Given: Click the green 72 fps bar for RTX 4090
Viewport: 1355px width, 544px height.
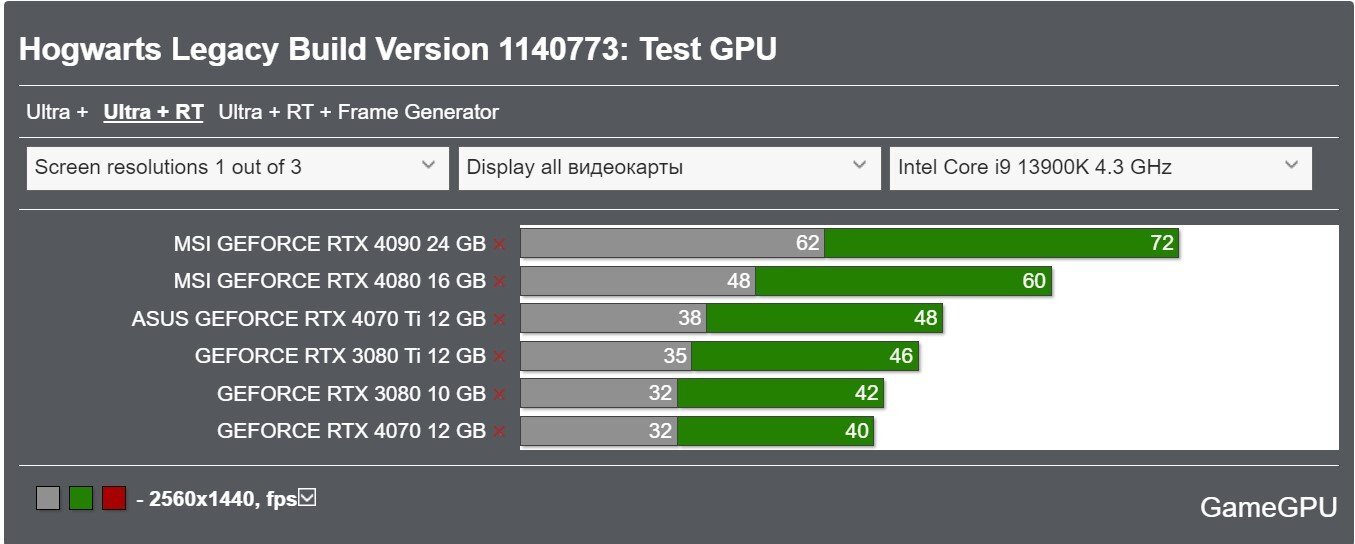Looking at the screenshot, I should [1002, 243].
